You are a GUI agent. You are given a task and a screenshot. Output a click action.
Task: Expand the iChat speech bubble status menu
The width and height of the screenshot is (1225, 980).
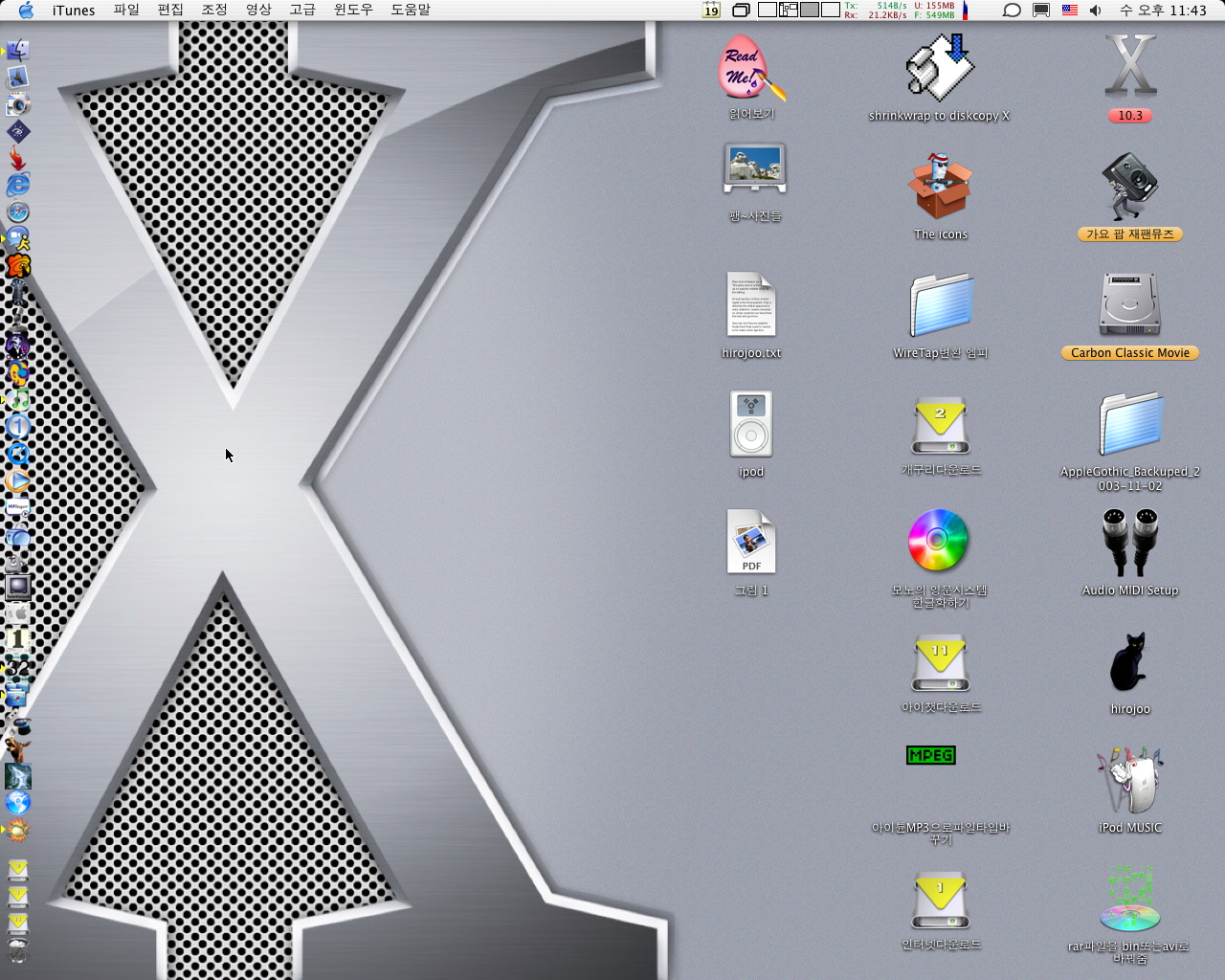(x=1012, y=11)
